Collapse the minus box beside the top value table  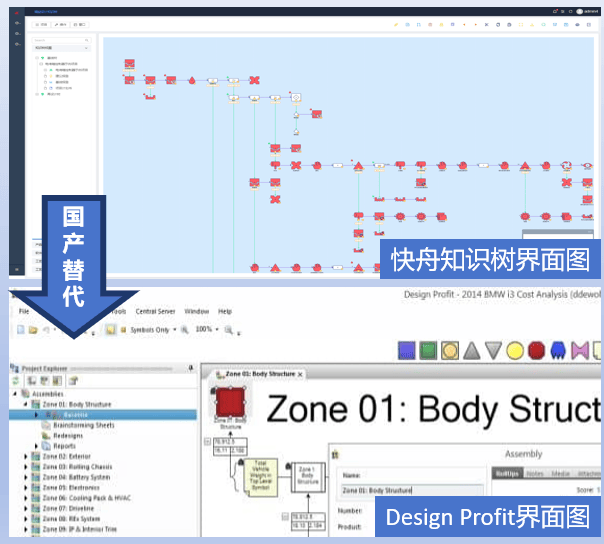click(x=207, y=442)
